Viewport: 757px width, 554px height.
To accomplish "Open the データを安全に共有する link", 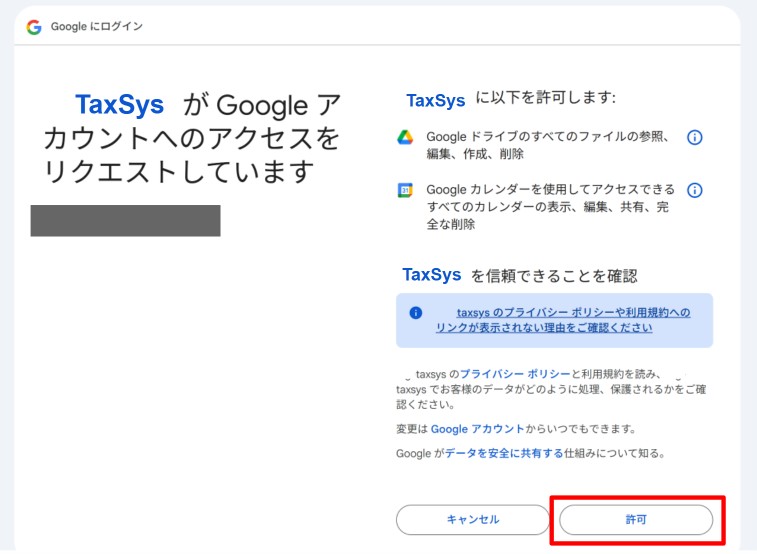I will tap(504, 454).
